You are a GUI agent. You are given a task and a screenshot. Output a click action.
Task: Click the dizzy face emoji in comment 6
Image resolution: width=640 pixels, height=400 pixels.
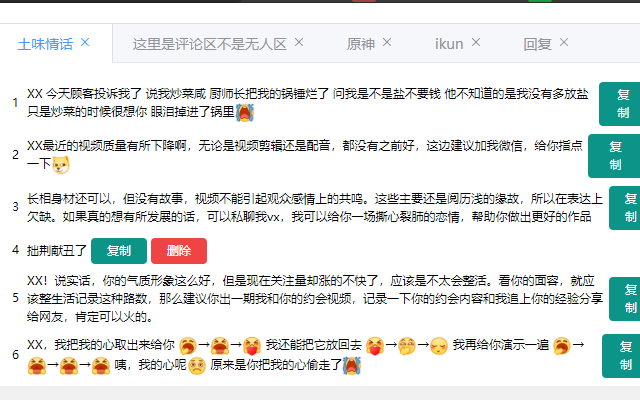click(x=197, y=366)
